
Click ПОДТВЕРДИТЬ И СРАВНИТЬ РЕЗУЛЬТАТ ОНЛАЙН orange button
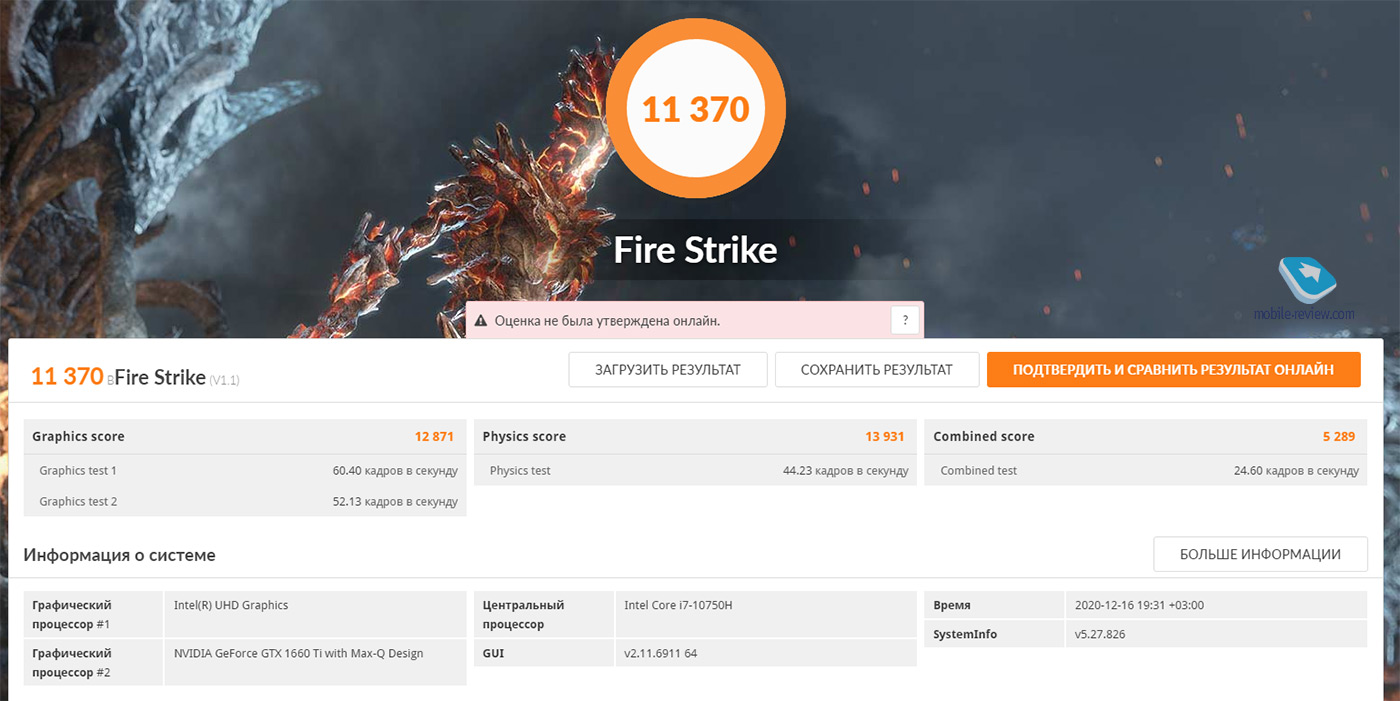click(1173, 369)
